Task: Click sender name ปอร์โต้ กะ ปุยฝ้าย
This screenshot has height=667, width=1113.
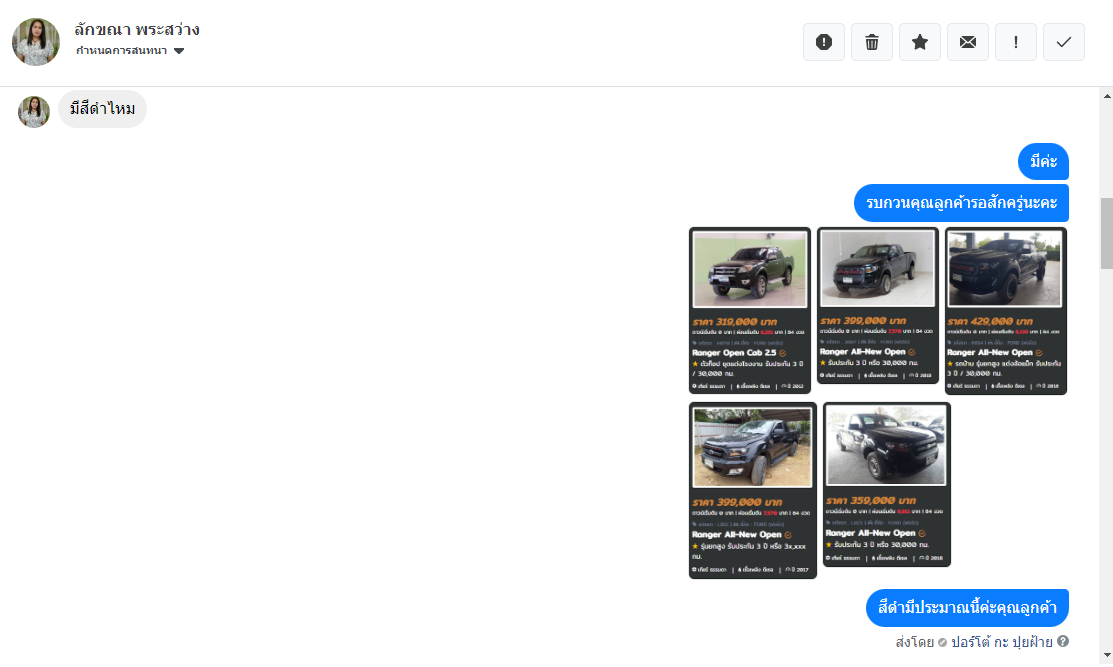Action: [x=1002, y=641]
